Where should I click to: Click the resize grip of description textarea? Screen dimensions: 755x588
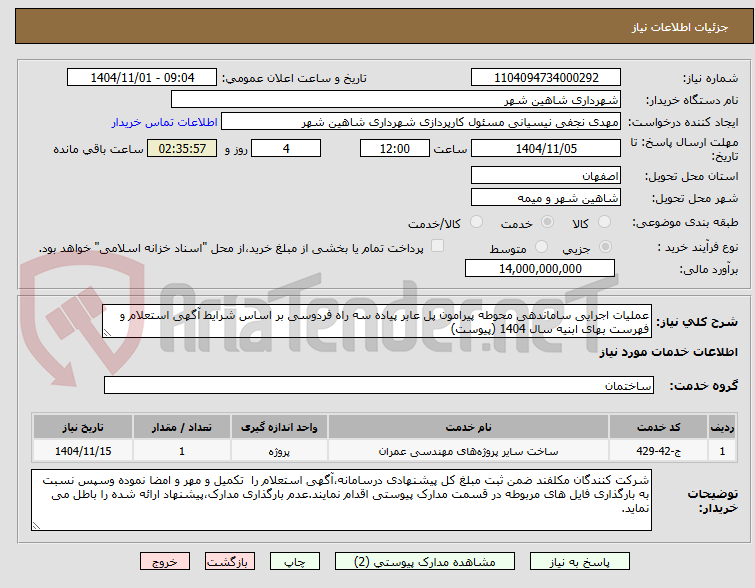pos(107,333)
